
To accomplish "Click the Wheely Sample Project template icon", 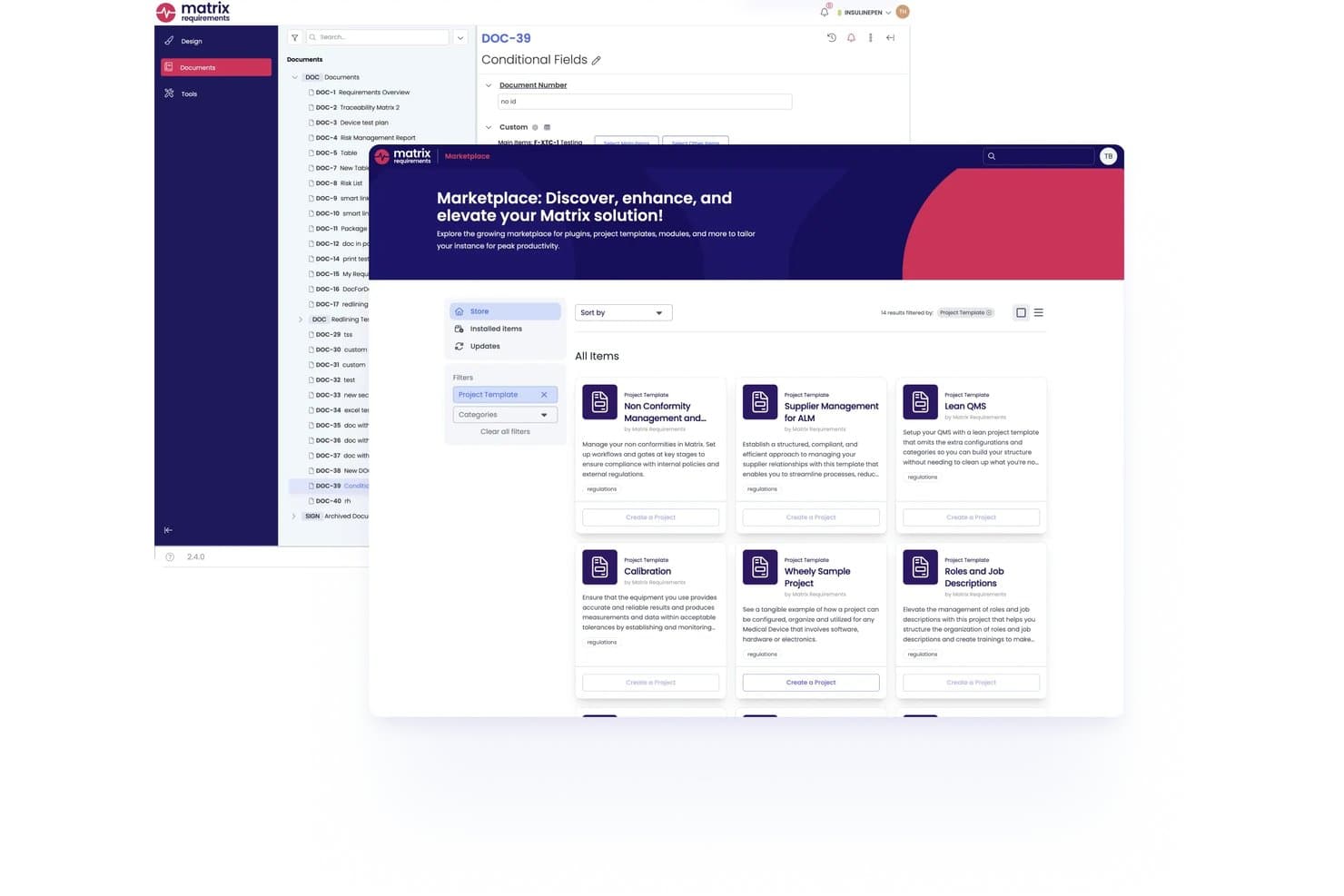I will pos(760,567).
